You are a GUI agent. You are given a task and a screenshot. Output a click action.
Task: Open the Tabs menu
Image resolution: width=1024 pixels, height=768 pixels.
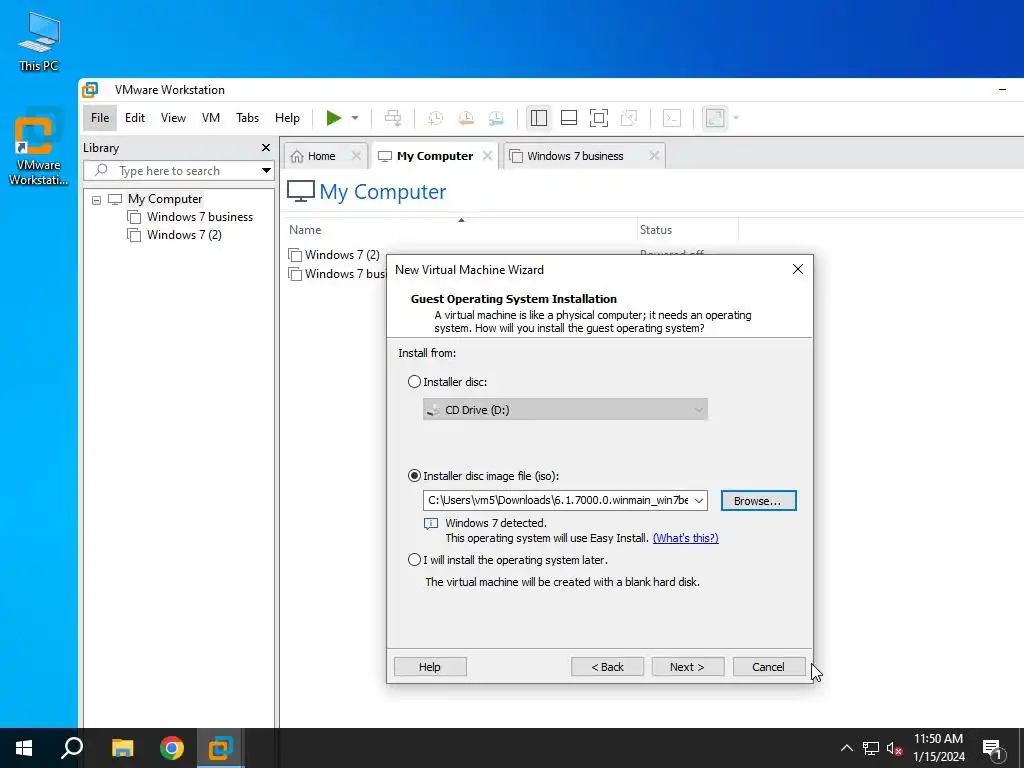point(248,118)
